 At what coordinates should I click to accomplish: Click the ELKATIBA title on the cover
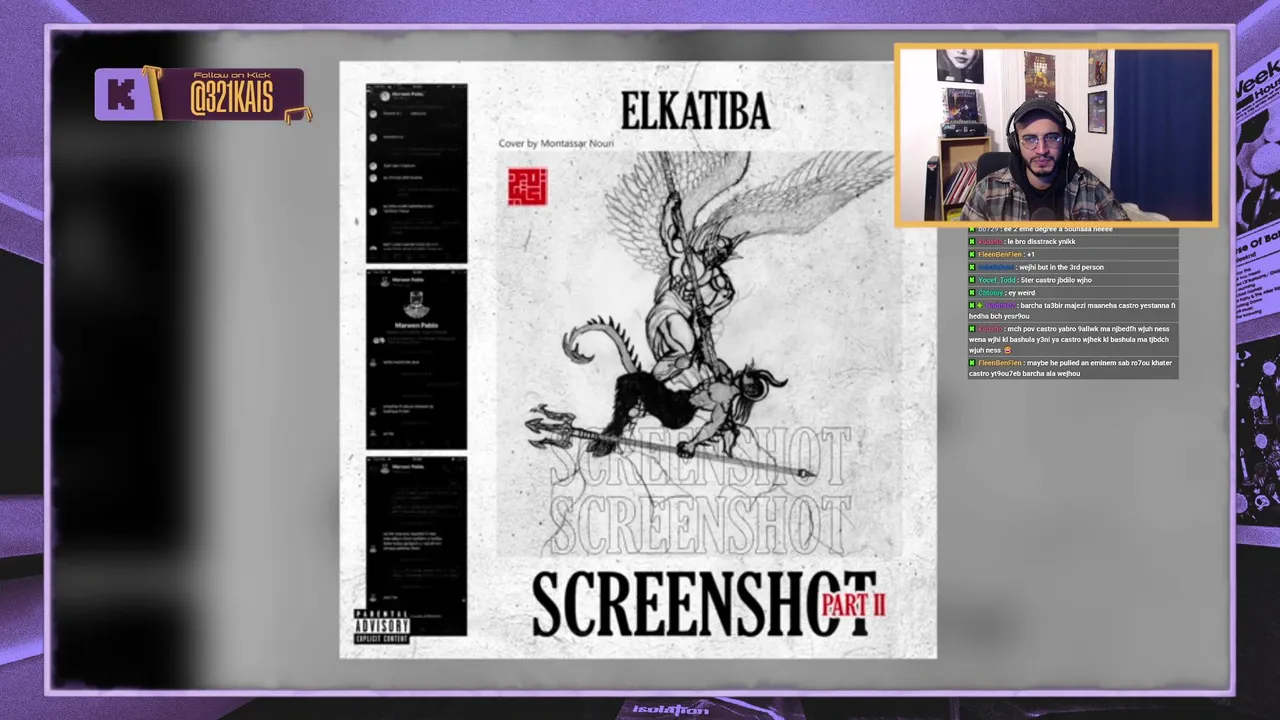tap(695, 111)
